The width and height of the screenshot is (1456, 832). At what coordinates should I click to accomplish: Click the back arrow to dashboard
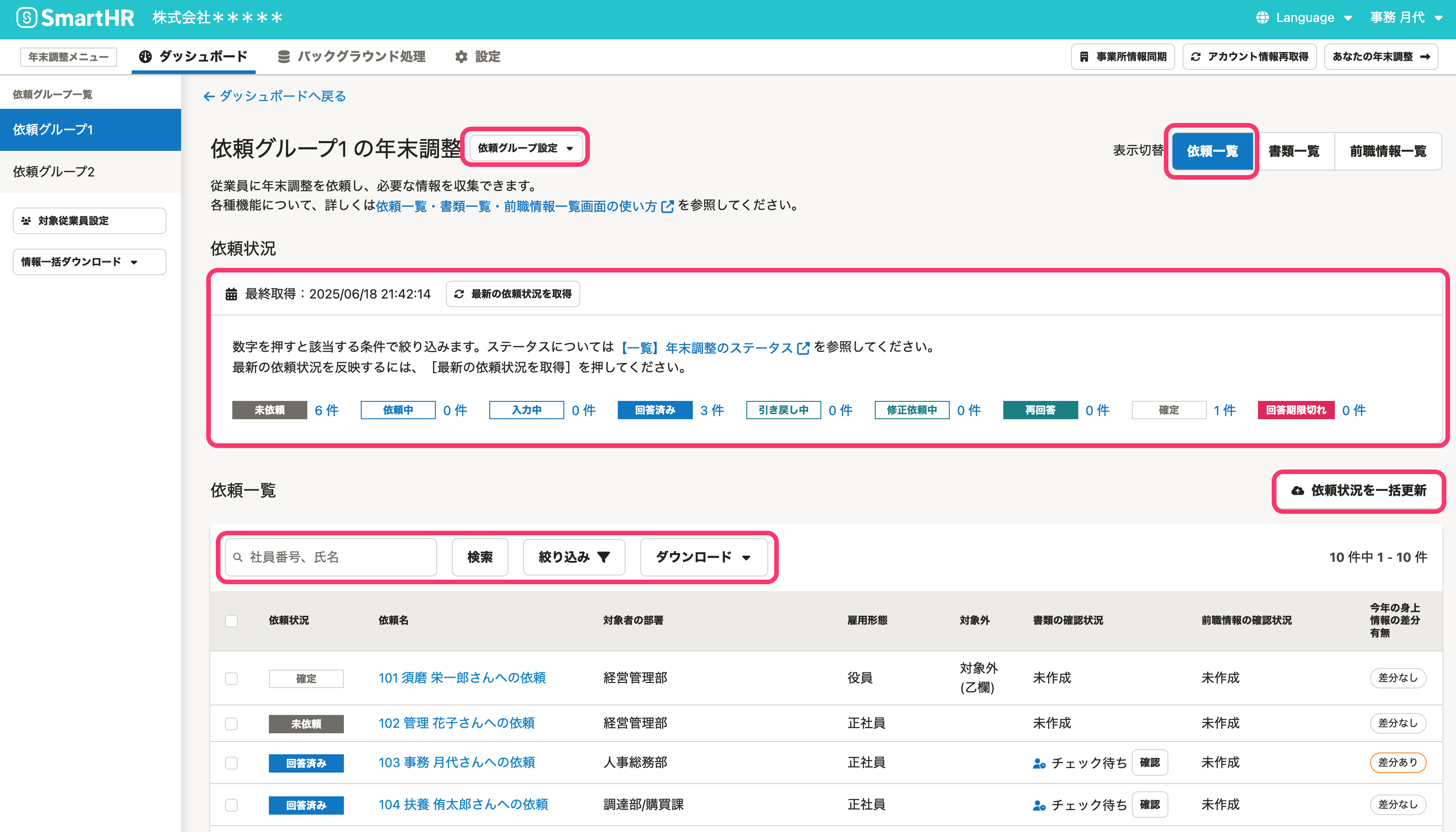click(x=209, y=96)
